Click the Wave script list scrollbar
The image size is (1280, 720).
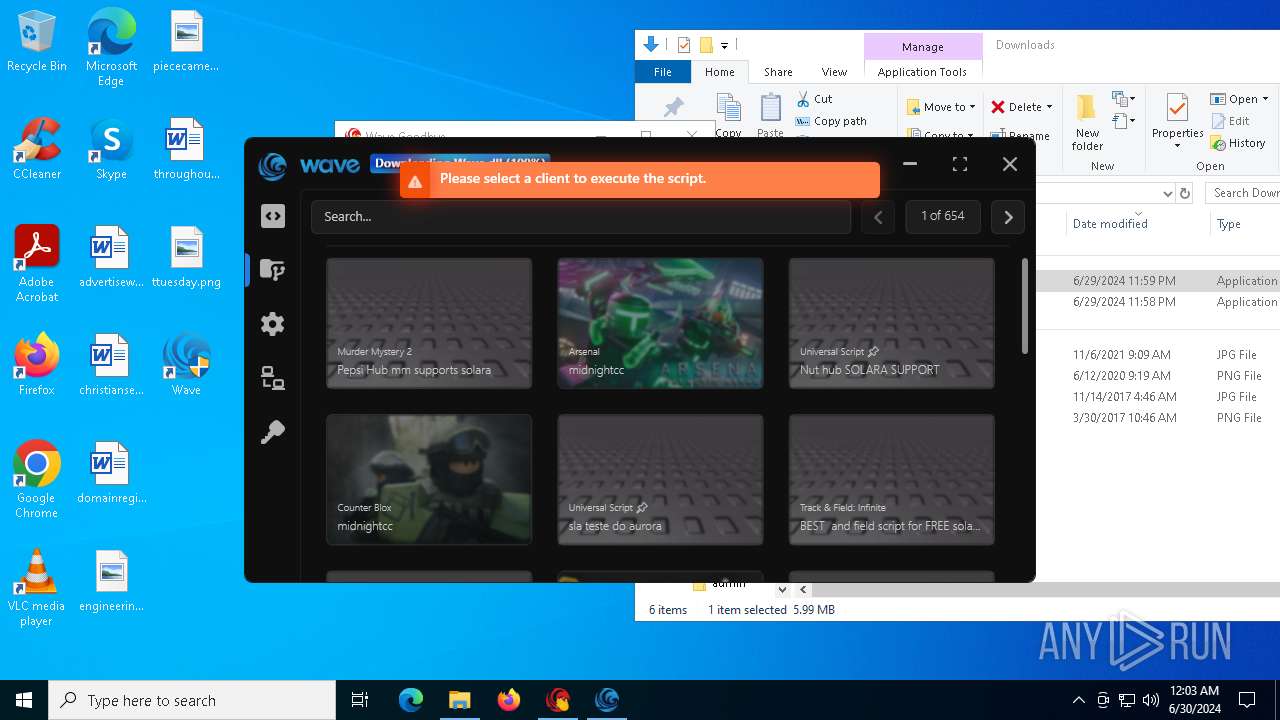coord(1024,306)
